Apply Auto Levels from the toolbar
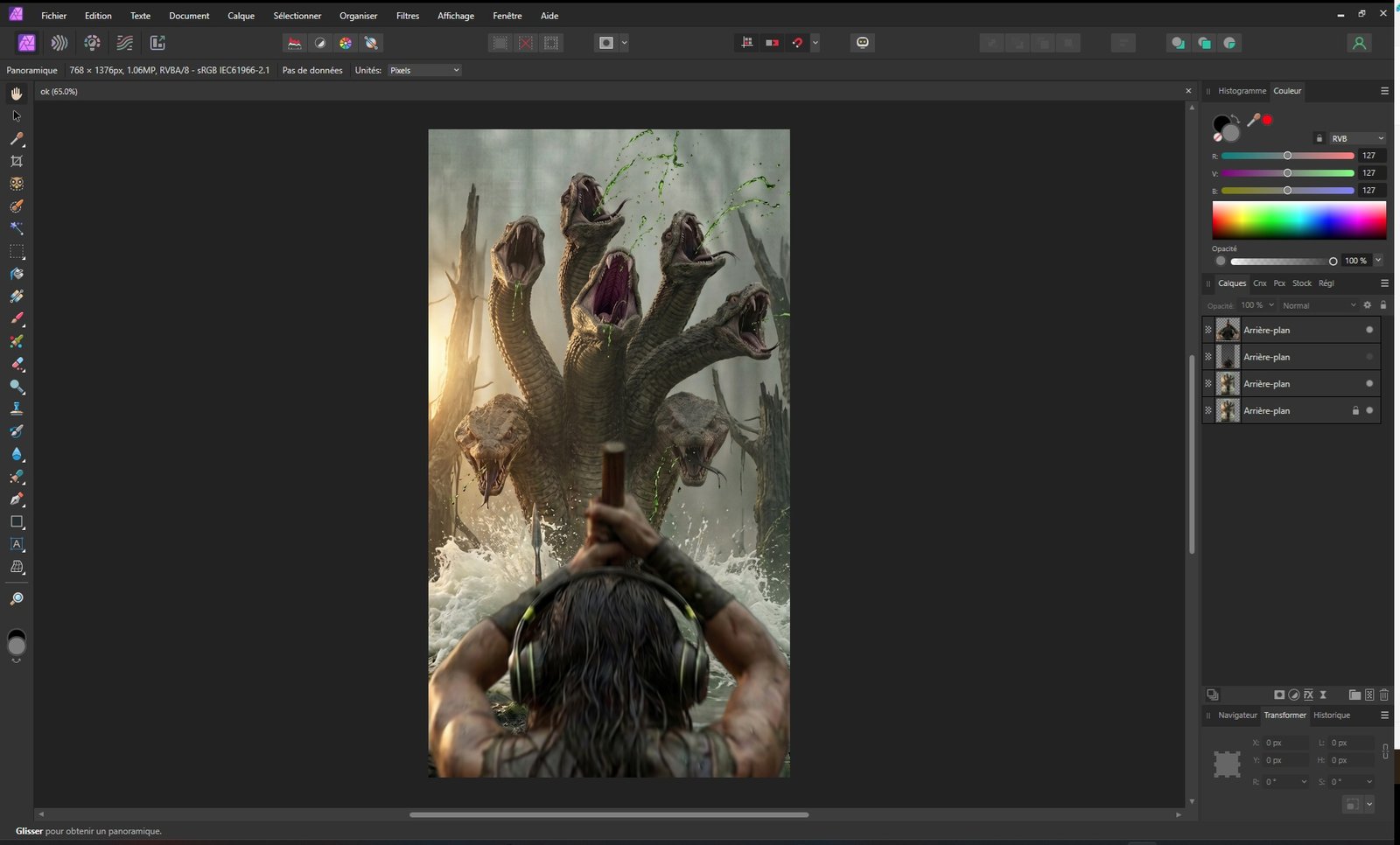Screen dimensions: 1400x845 click(295, 43)
